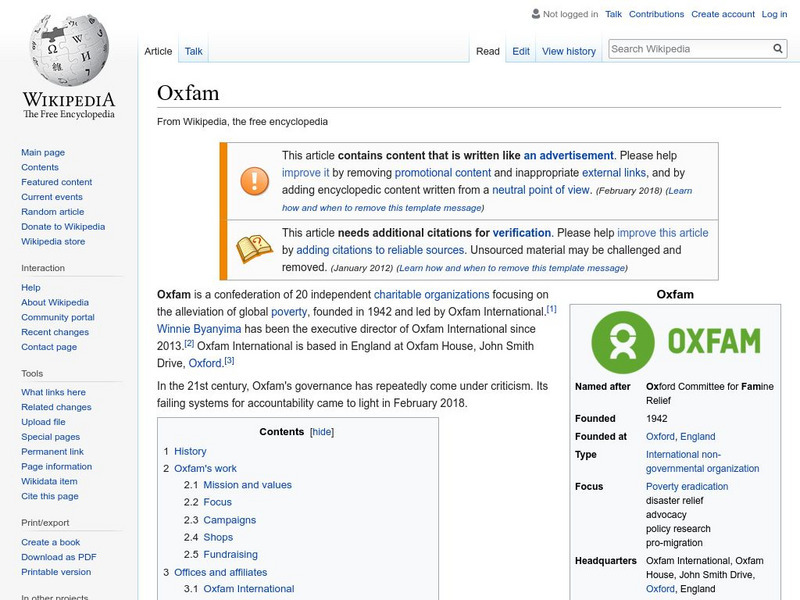The width and height of the screenshot is (800, 600).
Task: Open Recent changes link
Action: click(x=55, y=332)
